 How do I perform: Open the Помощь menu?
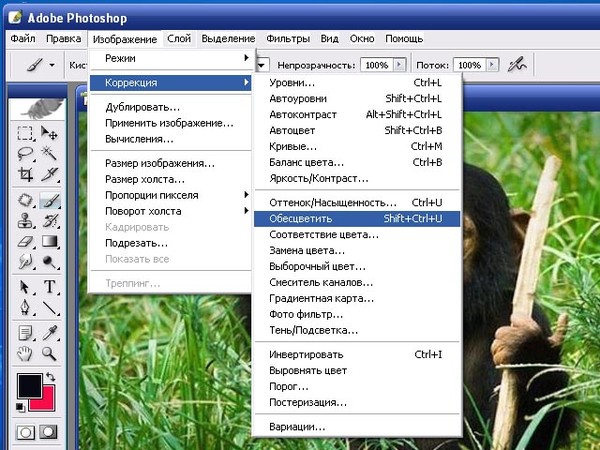click(x=404, y=39)
